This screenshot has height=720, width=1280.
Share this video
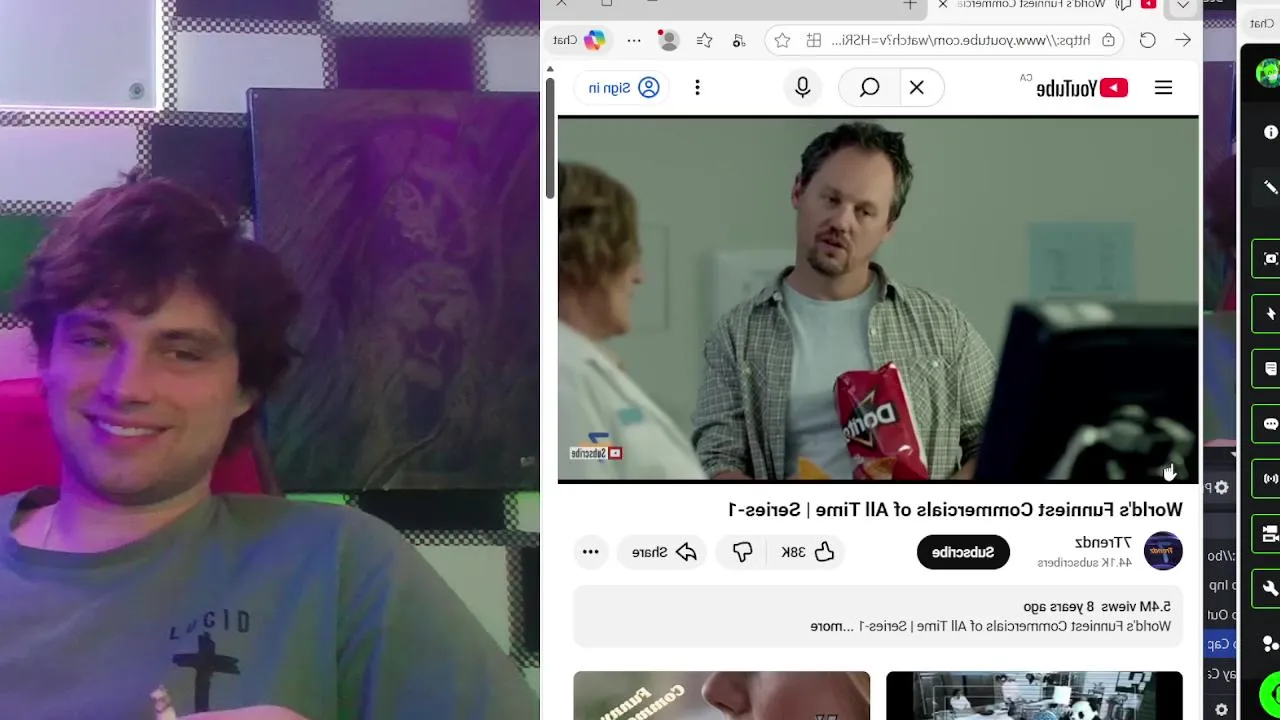(x=664, y=552)
